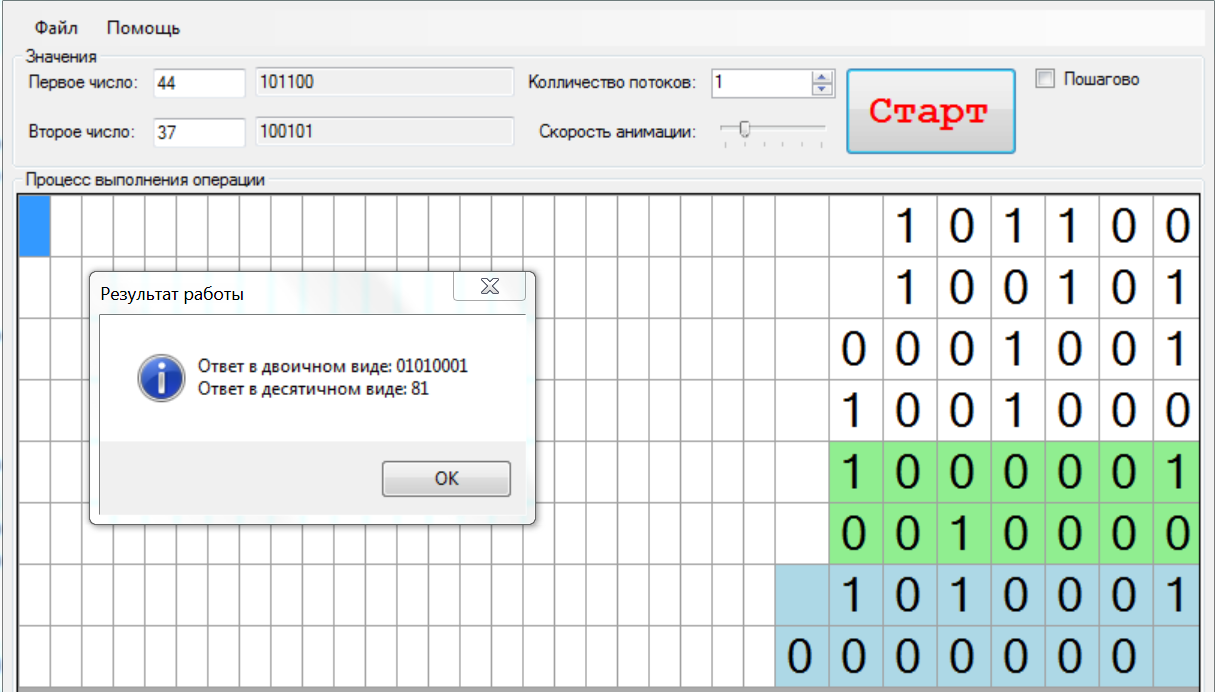1215x692 pixels.
Task: Click the binary field showing 100101
Action: coord(384,131)
